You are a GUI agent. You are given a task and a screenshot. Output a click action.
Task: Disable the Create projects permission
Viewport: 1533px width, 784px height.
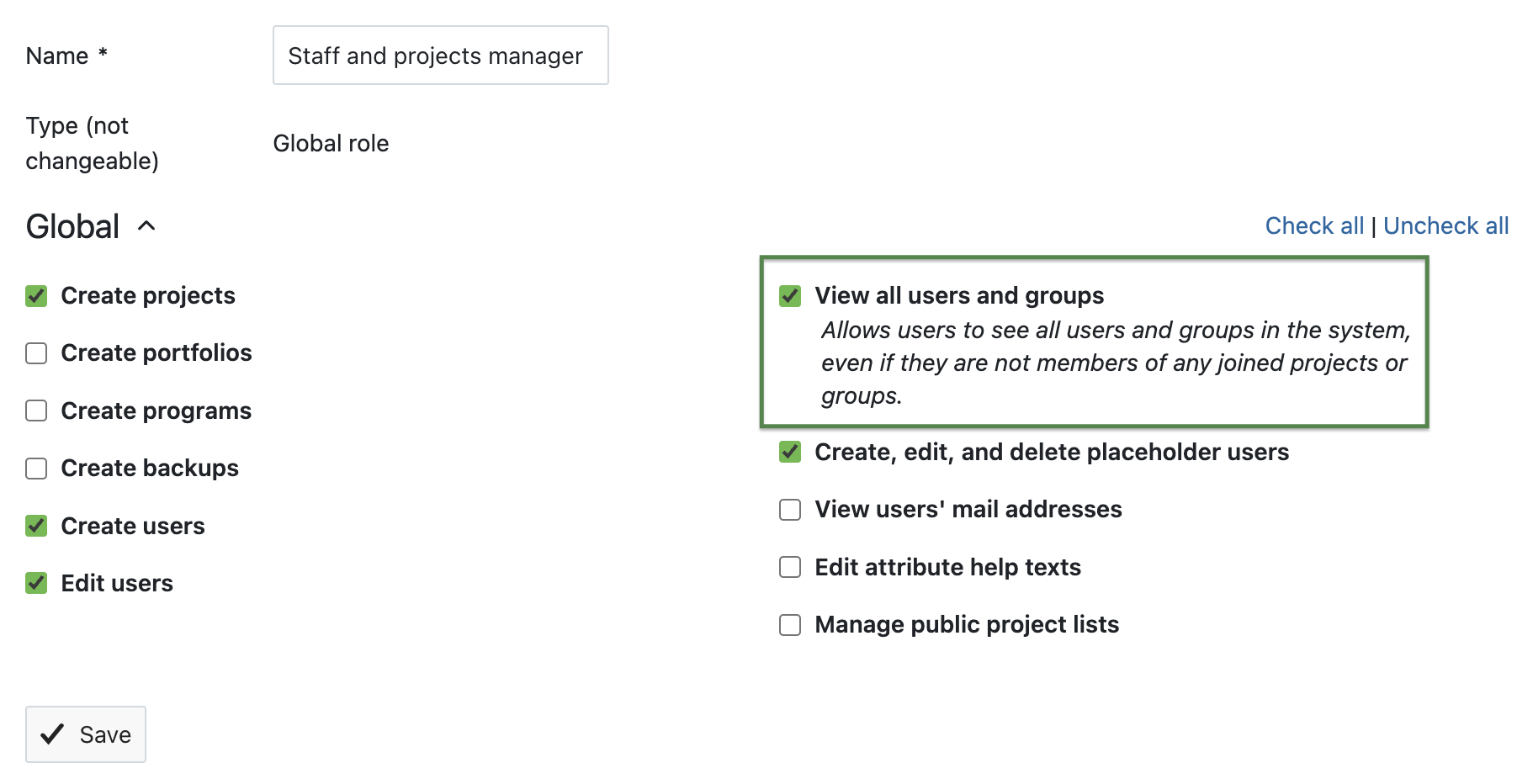point(36,296)
